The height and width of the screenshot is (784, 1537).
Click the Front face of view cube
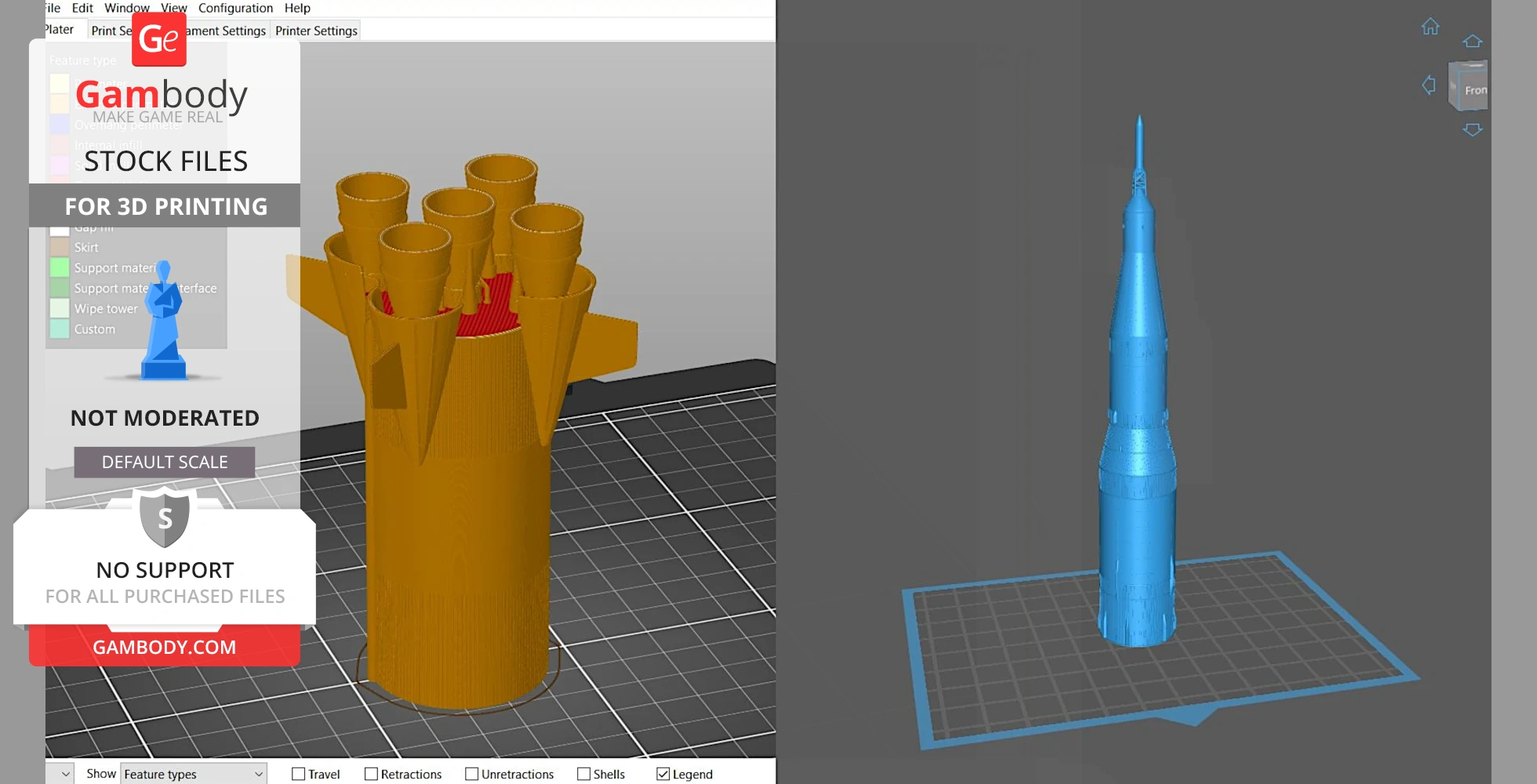[1473, 89]
